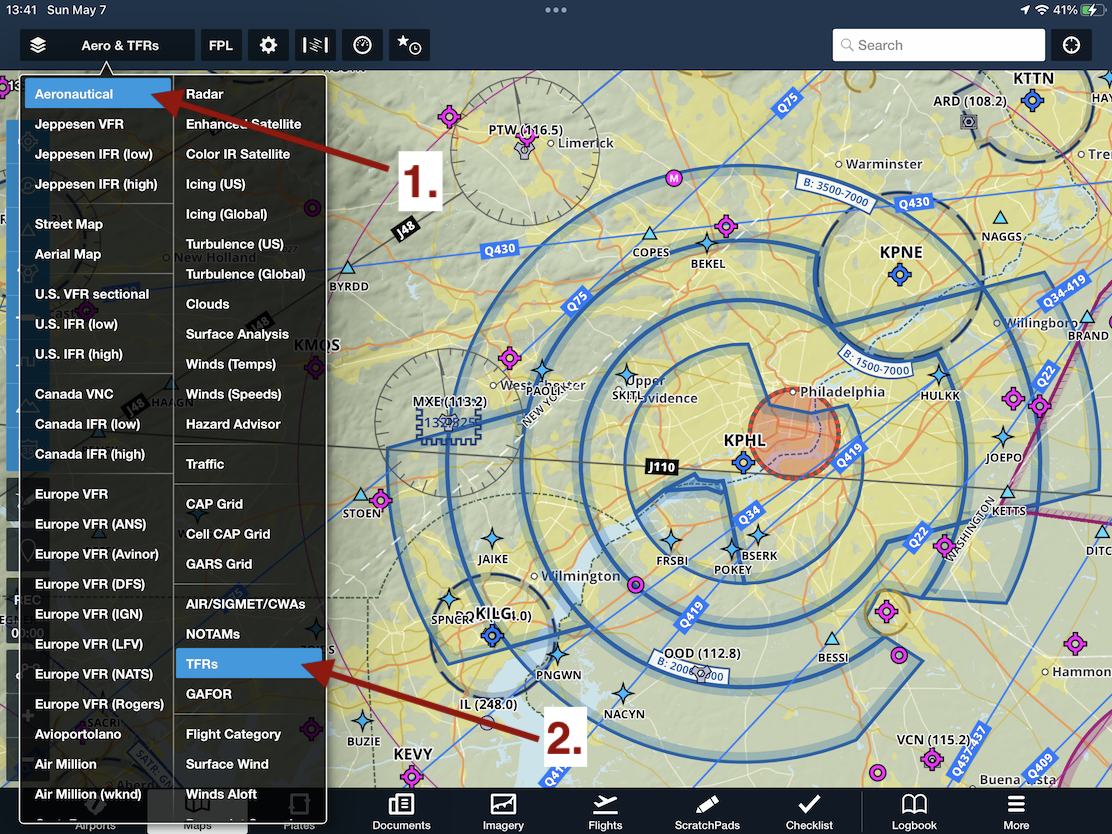Select Europe VFR (Avinor) chart
This screenshot has width=1112, height=834.
(98, 554)
